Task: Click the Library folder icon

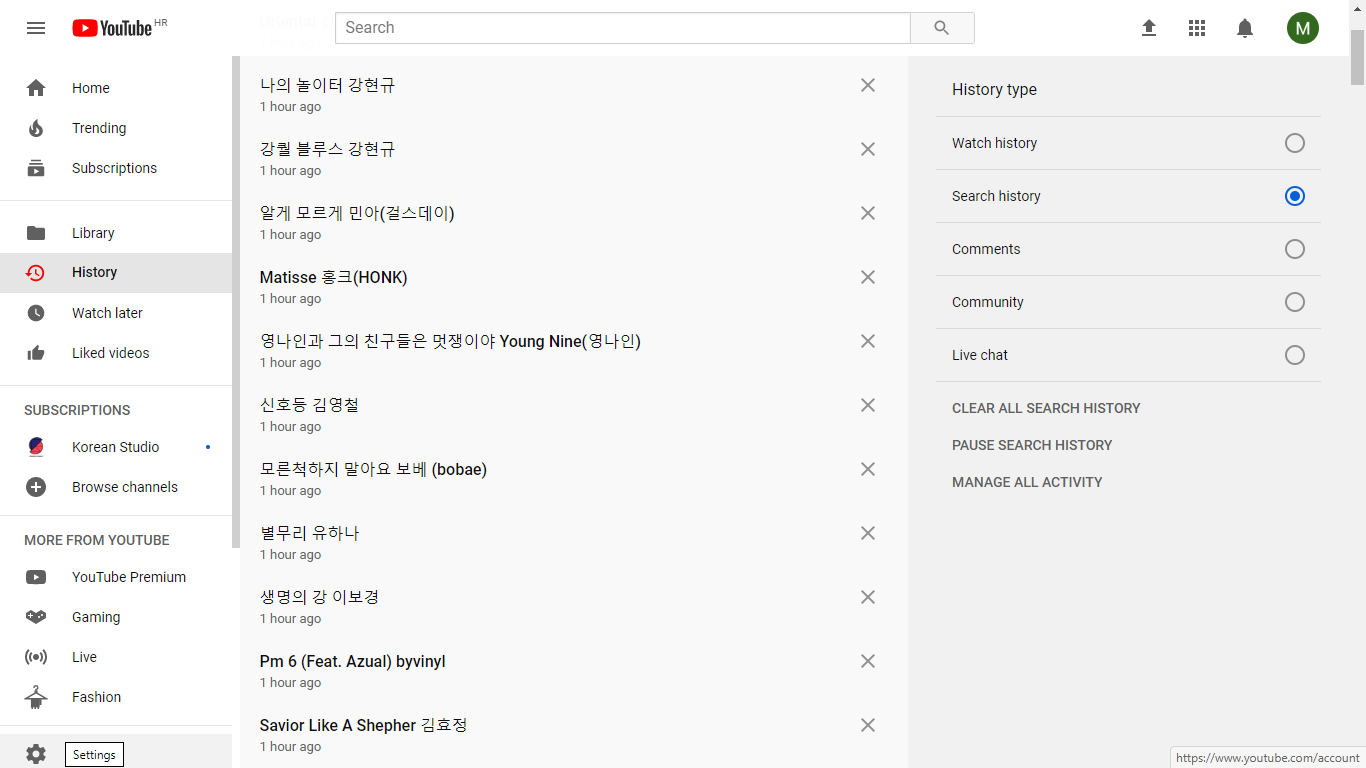Action: pos(36,233)
